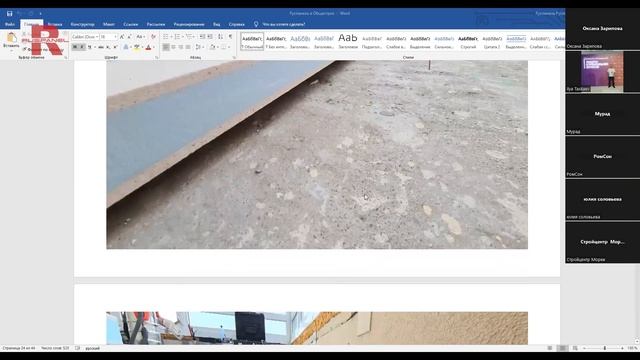Open the Шрифт dialog launcher
Image resolution: width=640 pixels, height=360 pixels.
[x=157, y=58]
